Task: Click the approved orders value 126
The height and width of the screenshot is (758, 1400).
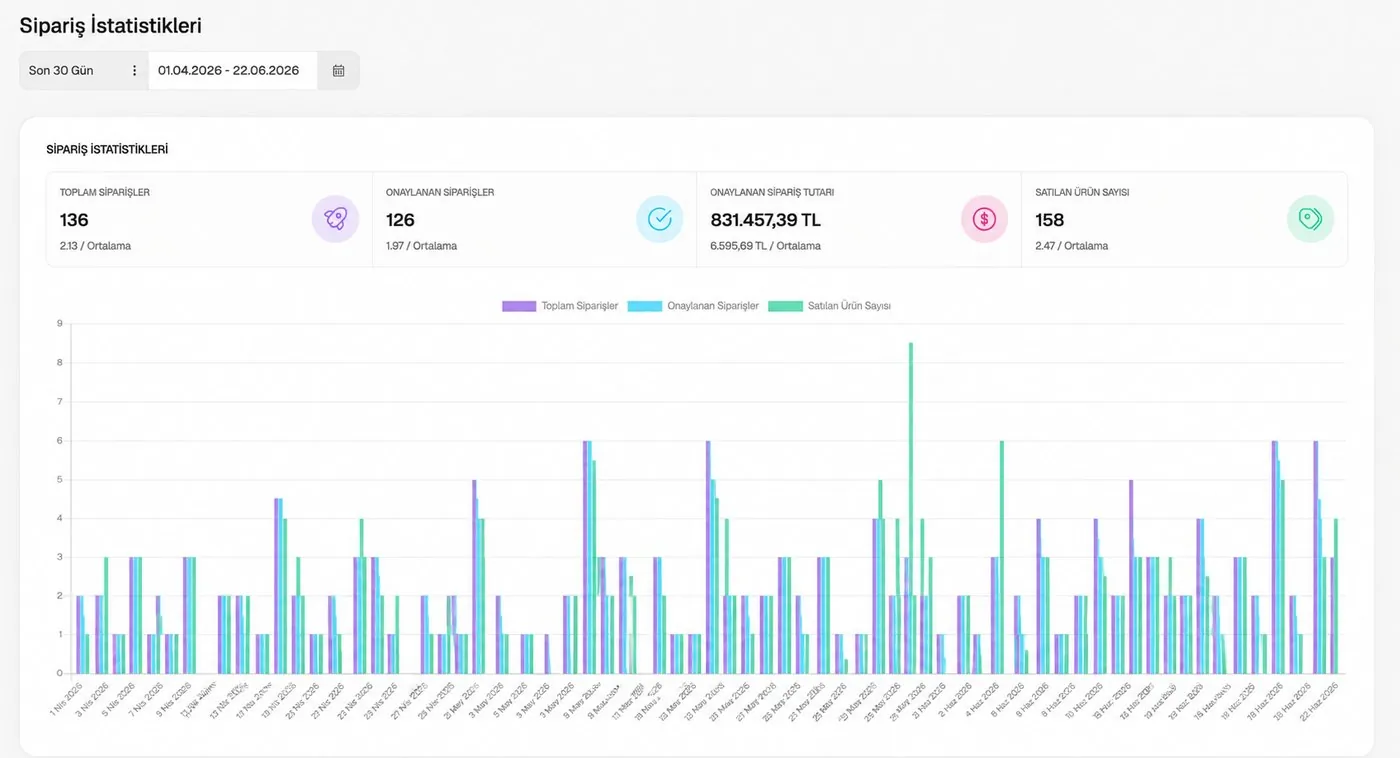Action: 400,220
